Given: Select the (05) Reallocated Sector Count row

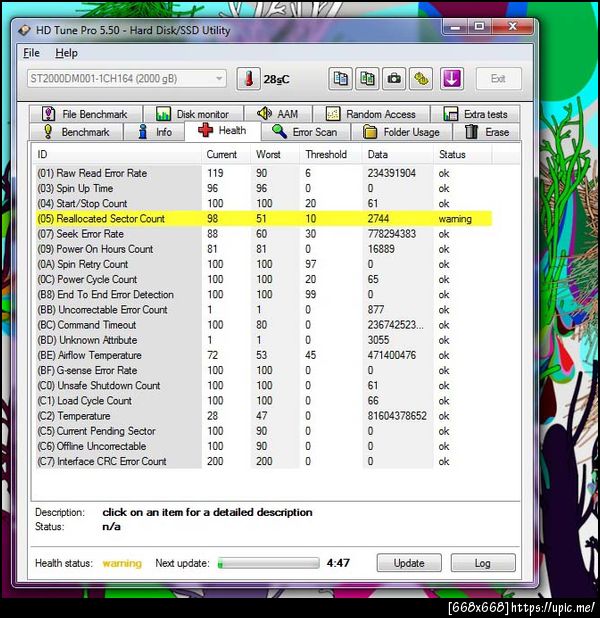Looking at the screenshot, I should click(x=263, y=219).
